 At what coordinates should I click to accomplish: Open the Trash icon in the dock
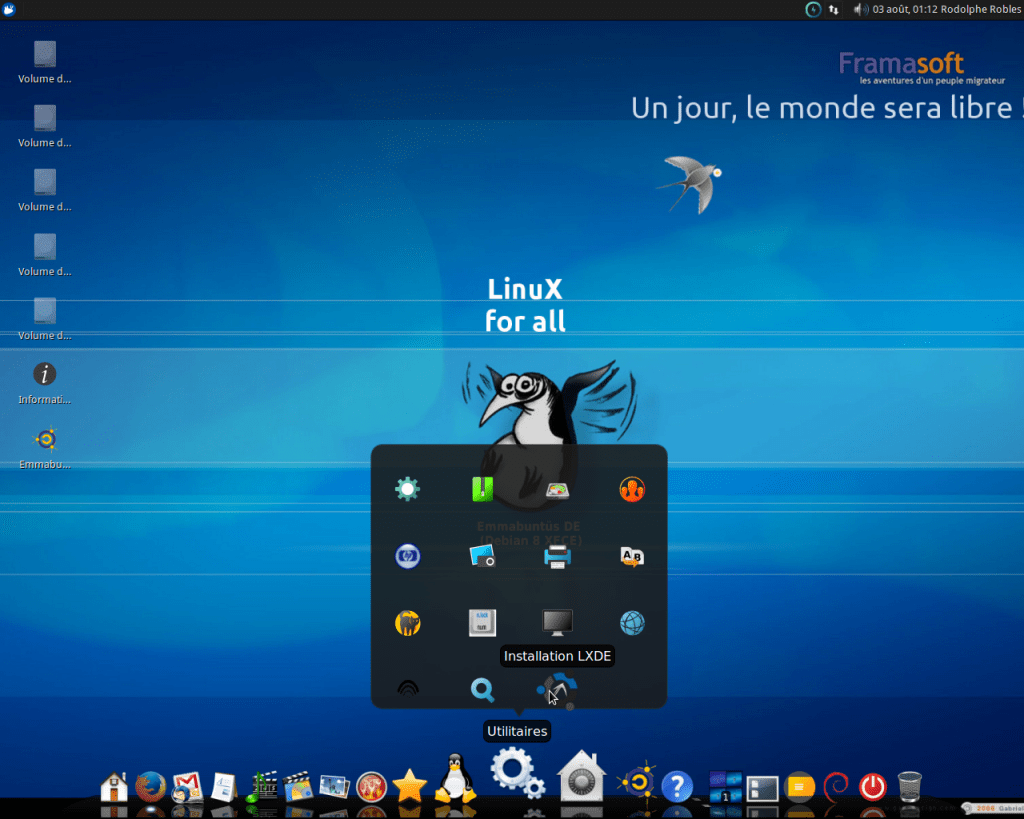(909, 786)
